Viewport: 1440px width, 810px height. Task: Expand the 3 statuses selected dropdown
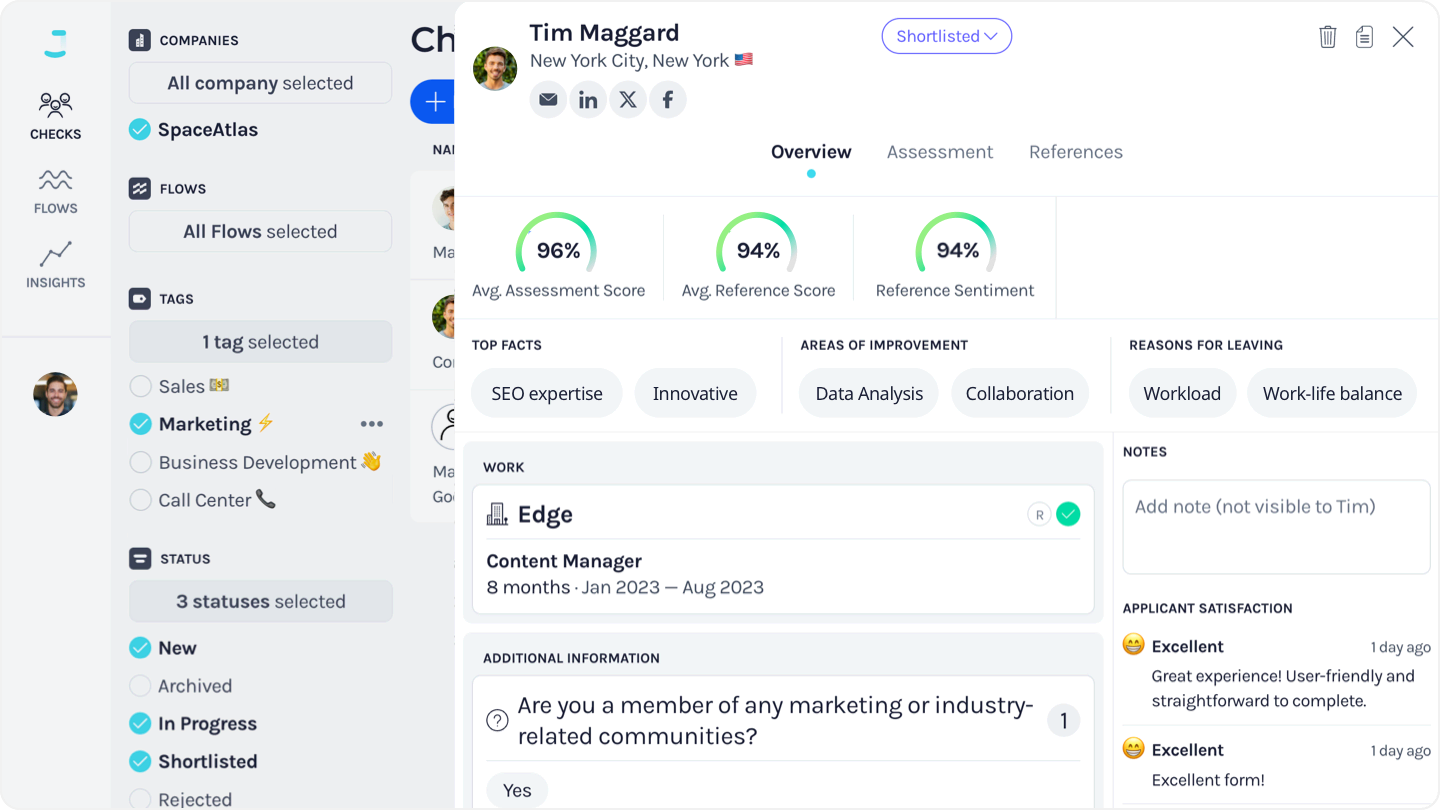(x=260, y=602)
